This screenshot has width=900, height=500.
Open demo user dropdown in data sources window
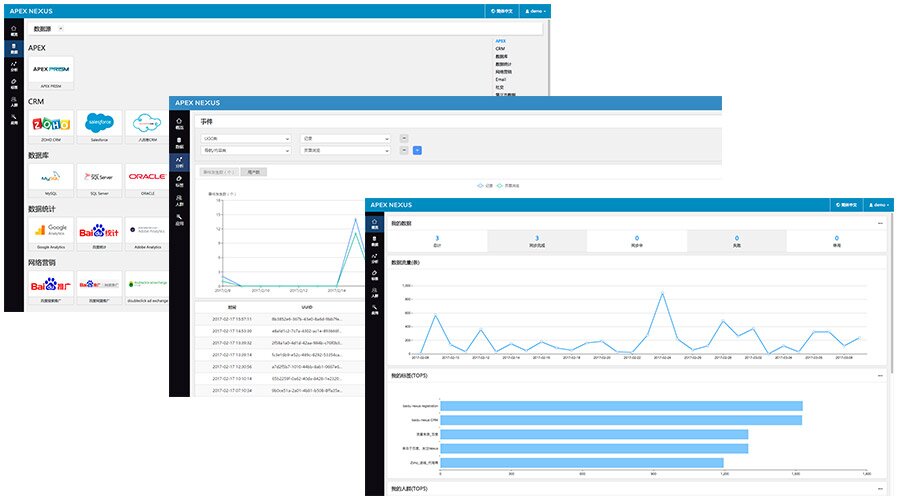click(x=534, y=11)
